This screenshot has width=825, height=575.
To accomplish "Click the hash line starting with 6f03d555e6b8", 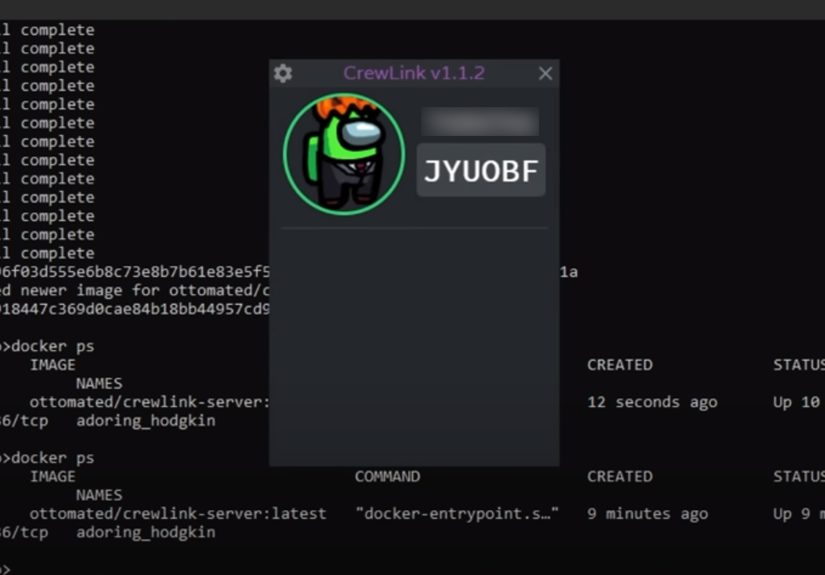I will [x=134, y=272].
